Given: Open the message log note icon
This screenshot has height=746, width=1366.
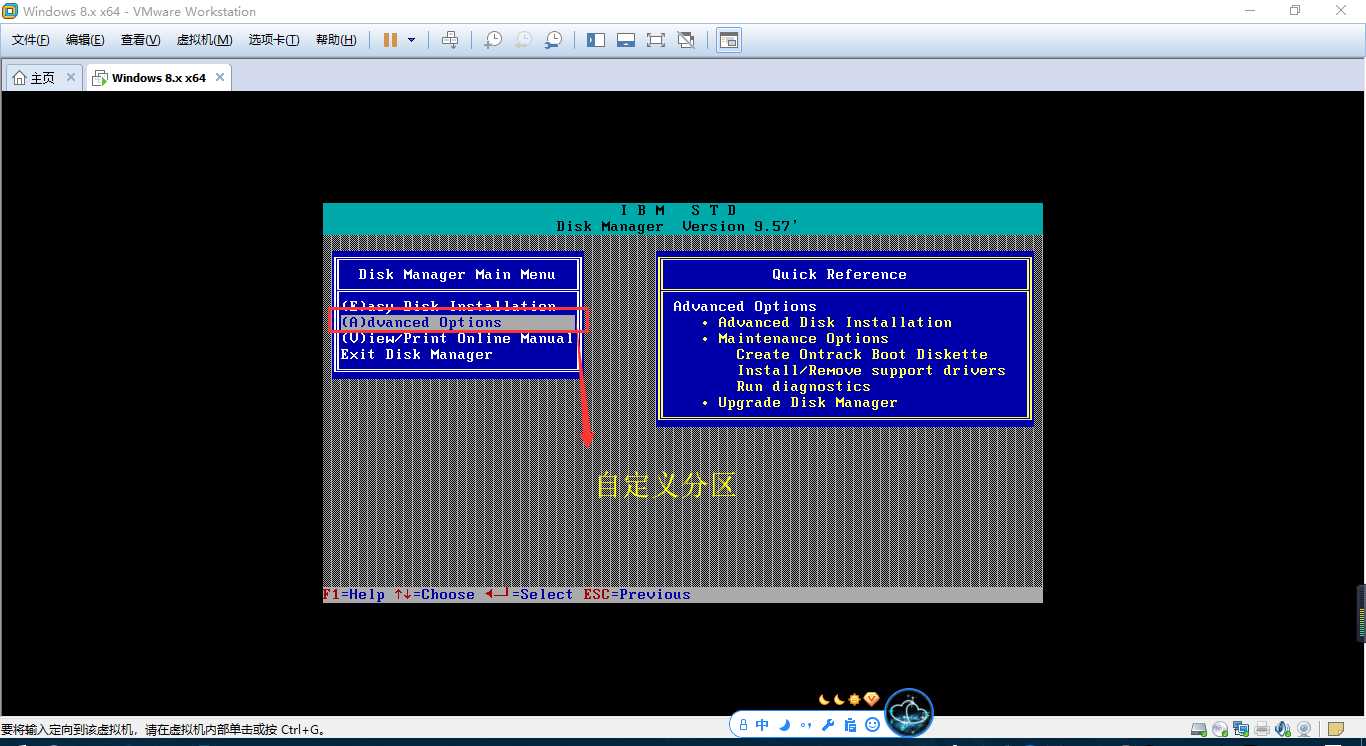Looking at the screenshot, I should click(x=1335, y=729).
